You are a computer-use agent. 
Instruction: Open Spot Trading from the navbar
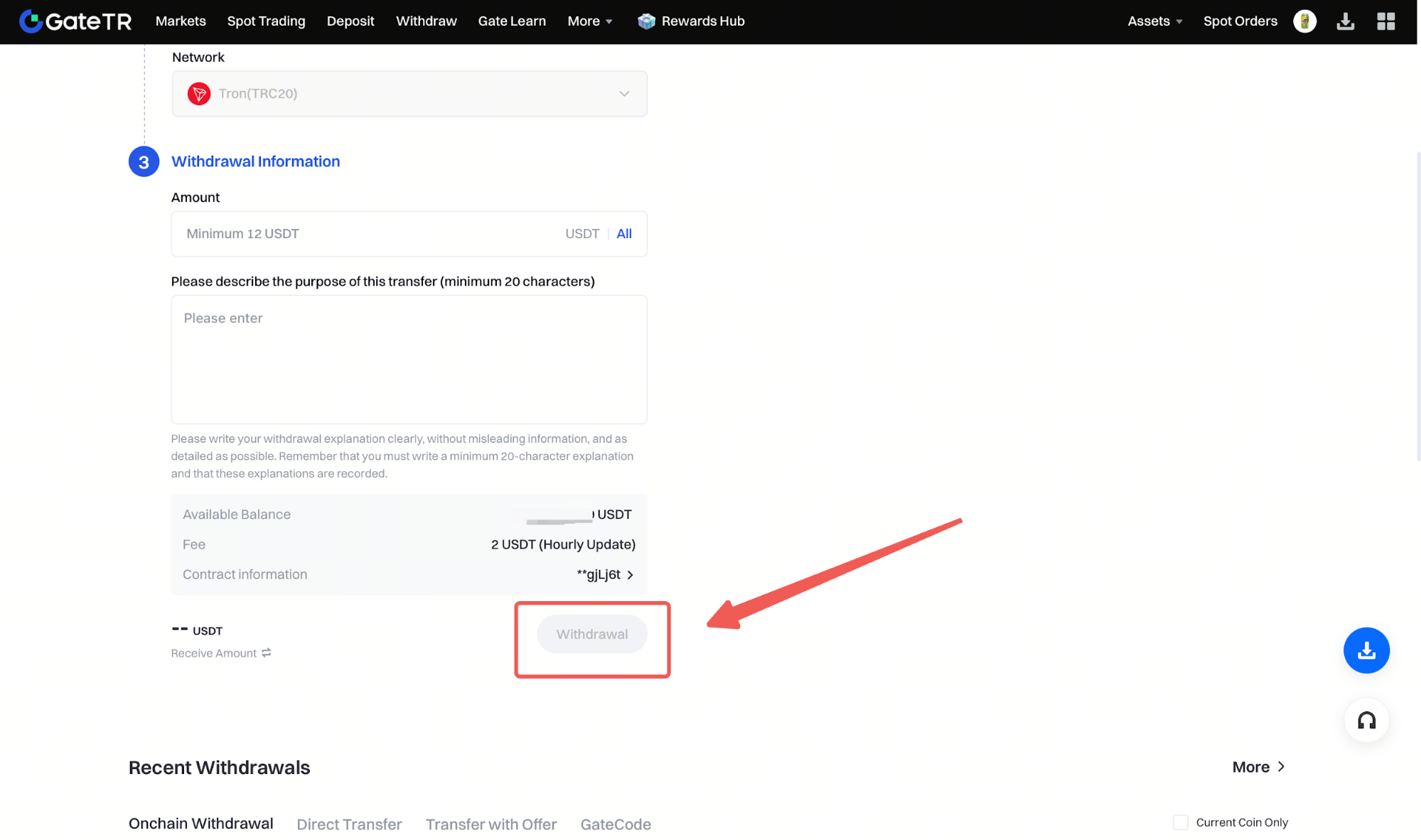(x=266, y=21)
